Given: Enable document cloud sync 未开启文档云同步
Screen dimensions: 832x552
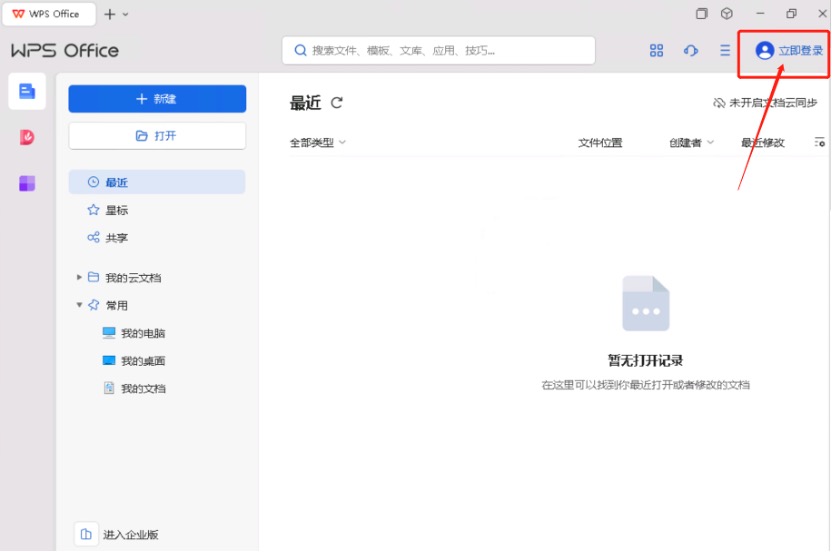Looking at the screenshot, I should [765, 103].
